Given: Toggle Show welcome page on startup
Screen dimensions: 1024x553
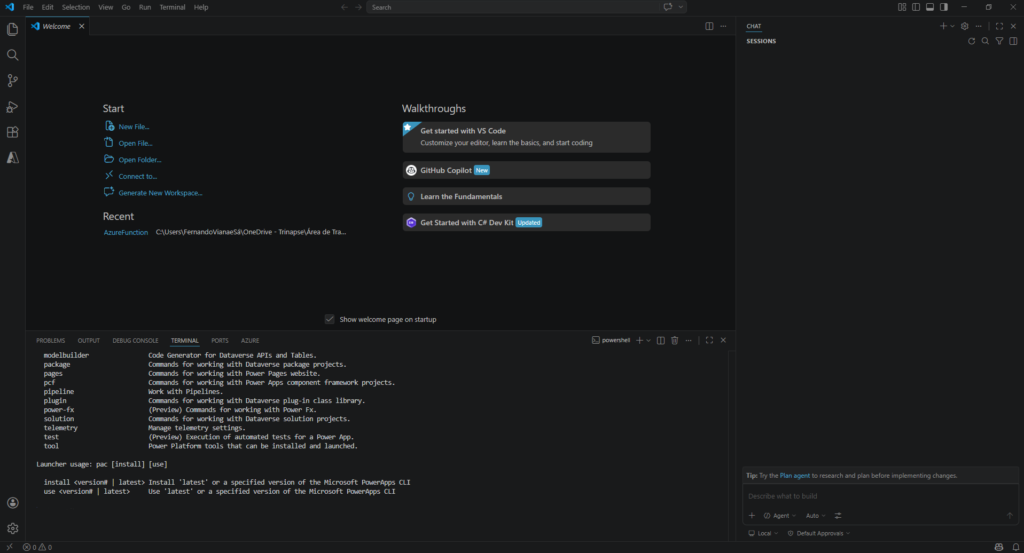Looking at the screenshot, I should 330,319.
